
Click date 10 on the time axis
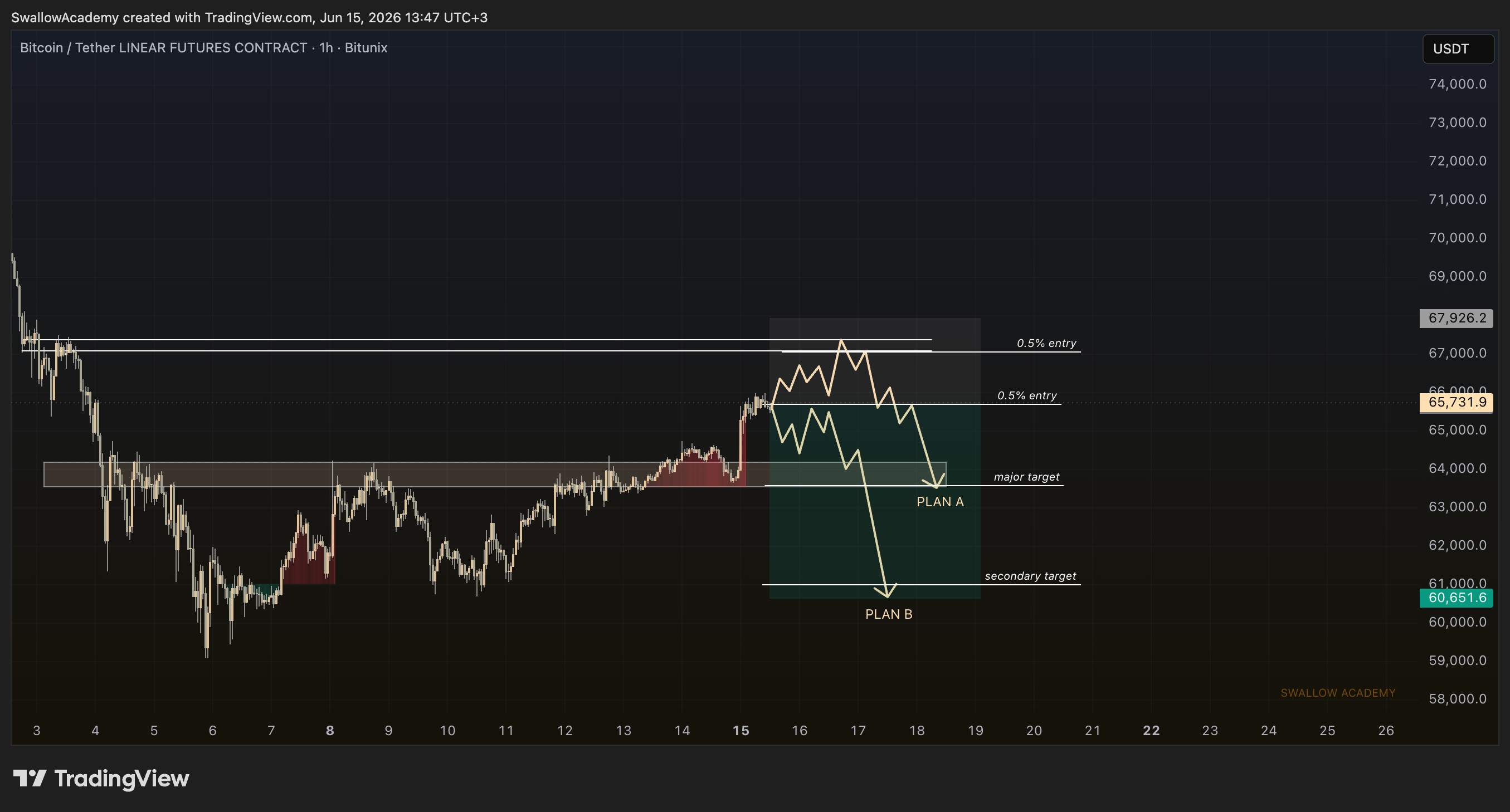click(447, 731)
